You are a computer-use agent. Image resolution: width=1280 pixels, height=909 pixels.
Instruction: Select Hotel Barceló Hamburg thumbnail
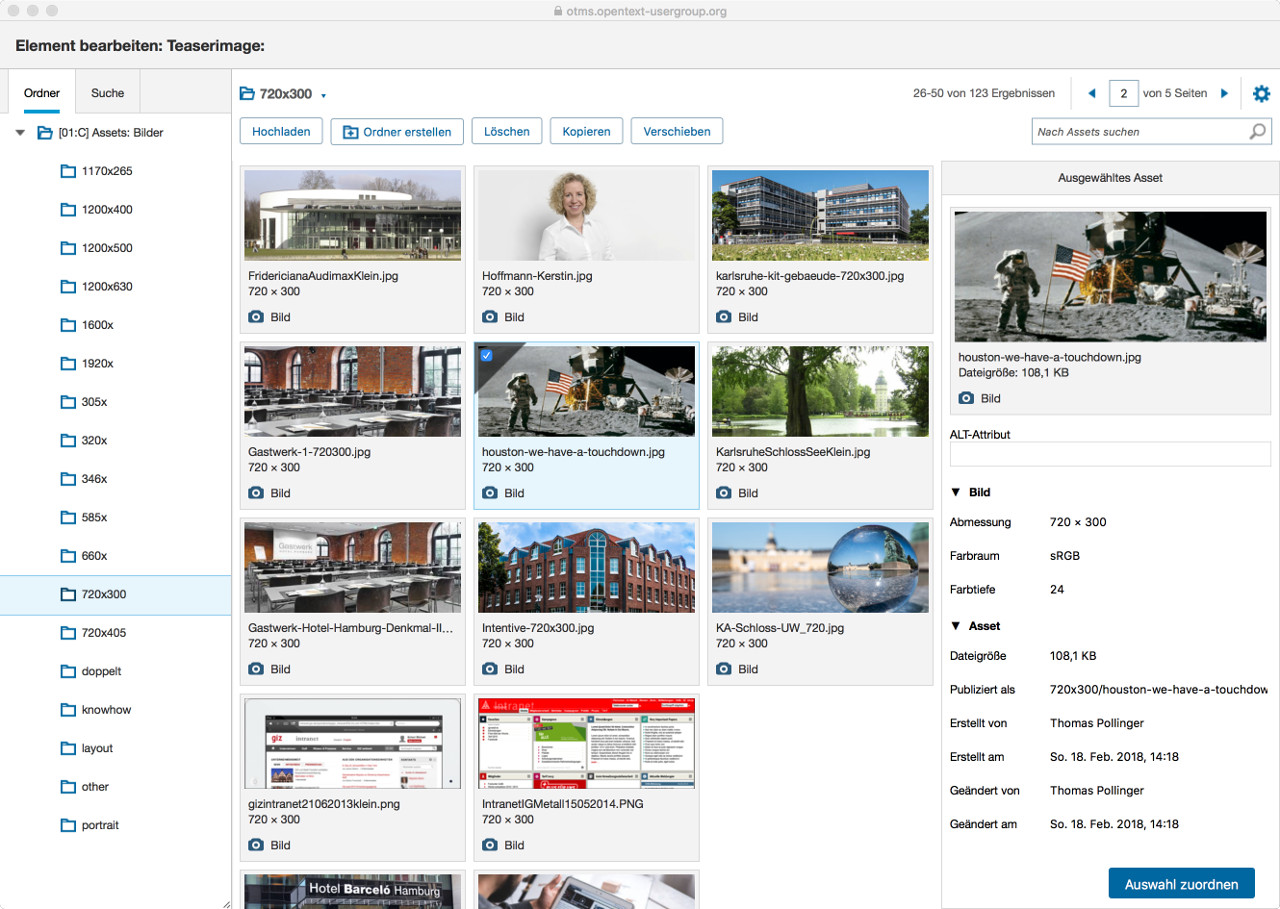pyautogui.click(x=352, y=890)
